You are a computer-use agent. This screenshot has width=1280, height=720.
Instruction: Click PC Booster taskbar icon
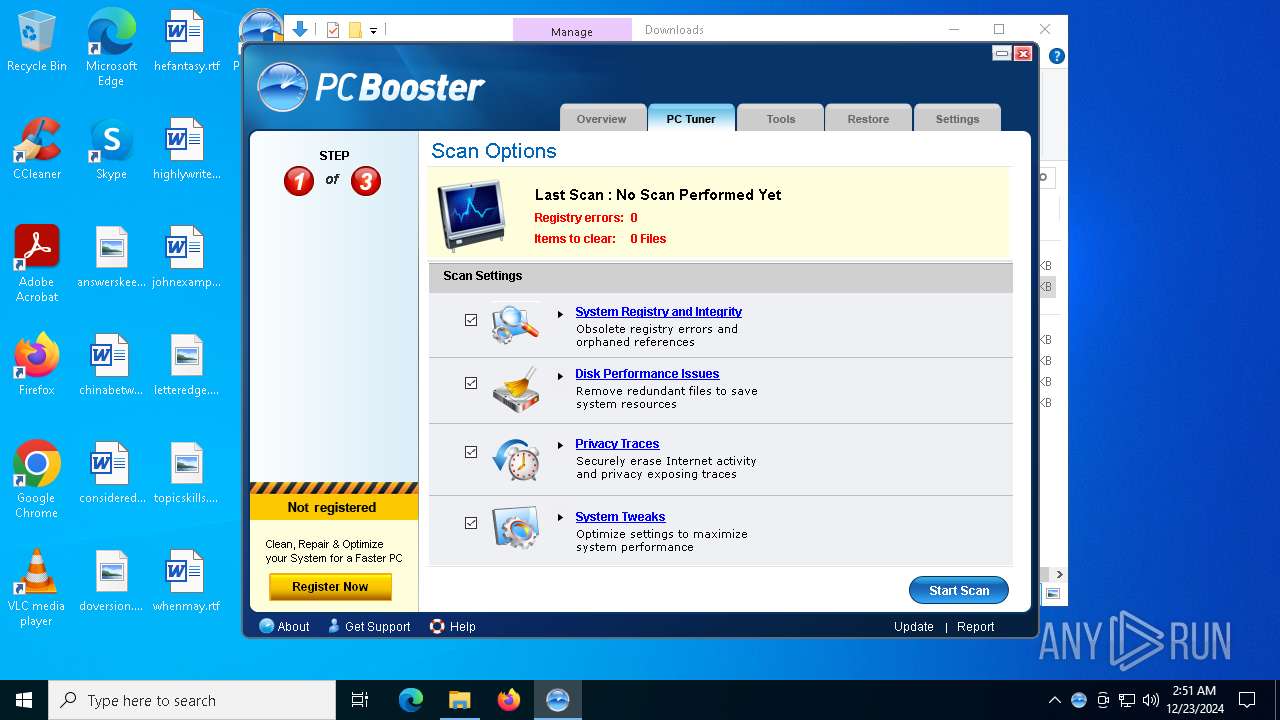(x=558, y=700)
